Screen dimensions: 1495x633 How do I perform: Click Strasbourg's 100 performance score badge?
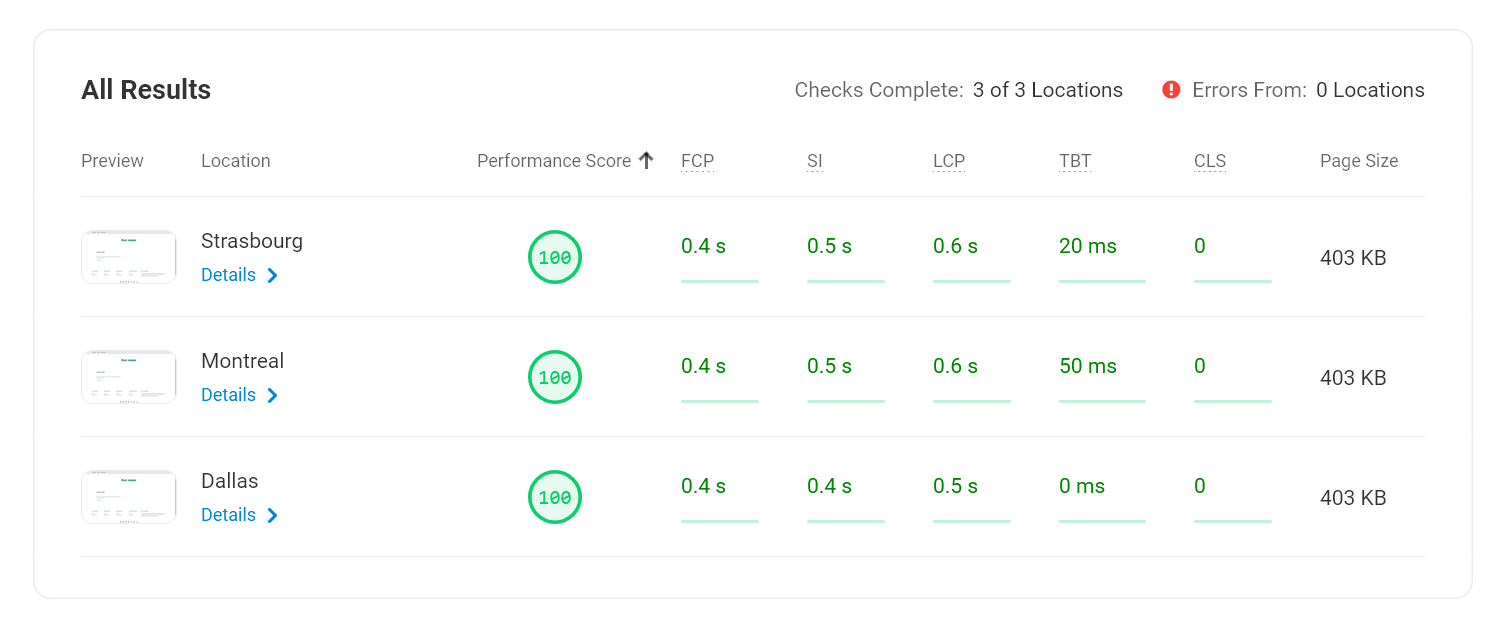tap(555, 257)
